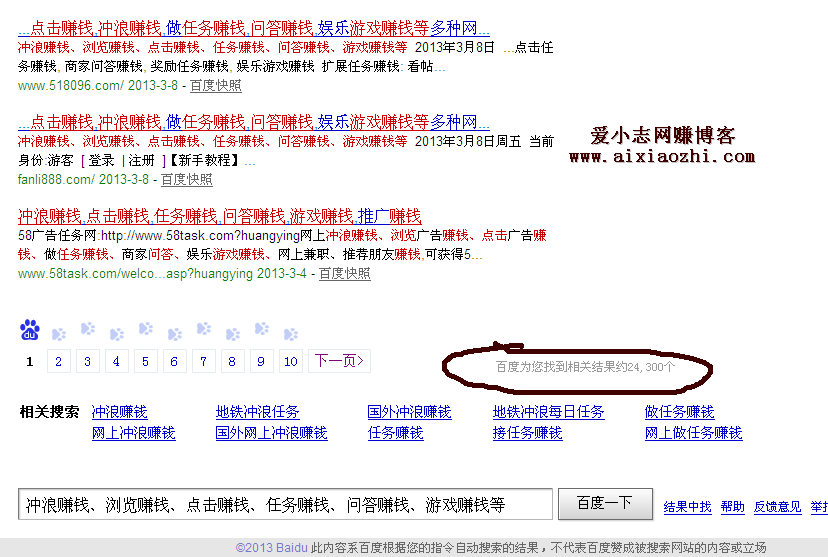
Task: Click the faded paw icon above page 2
Action: (x=59, y=334)
